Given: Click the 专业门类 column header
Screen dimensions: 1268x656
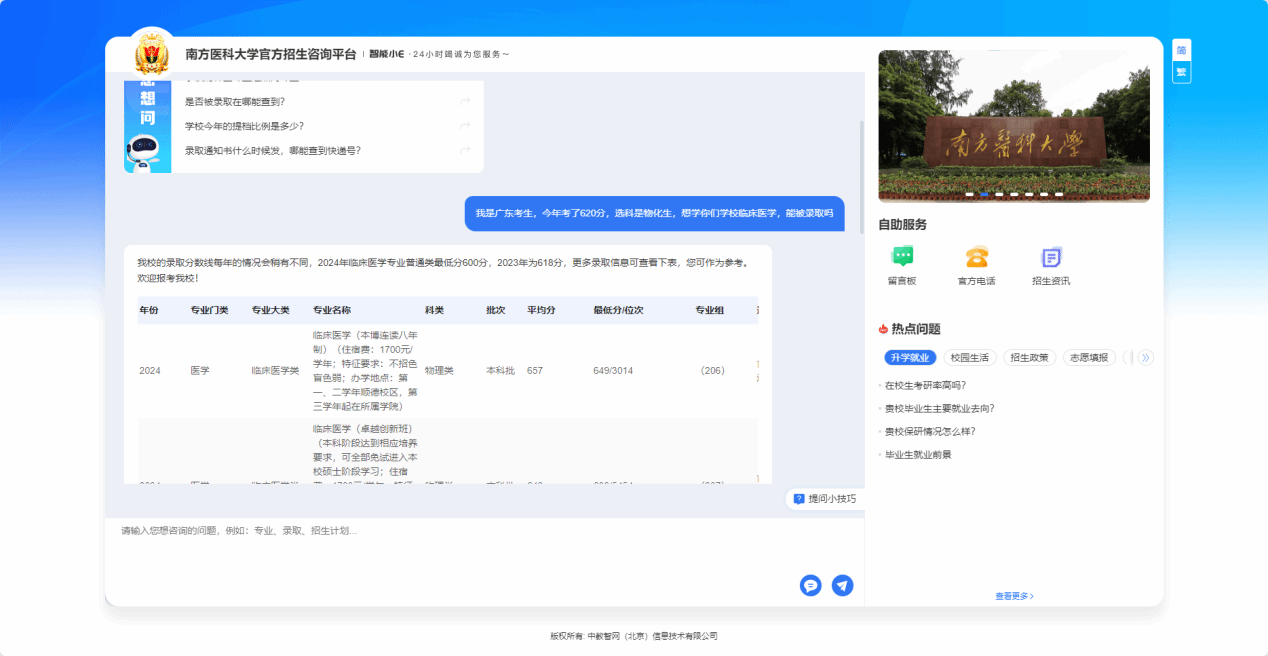Looking at the screenshot, I should pyautogui.click(x=209, y=310).
